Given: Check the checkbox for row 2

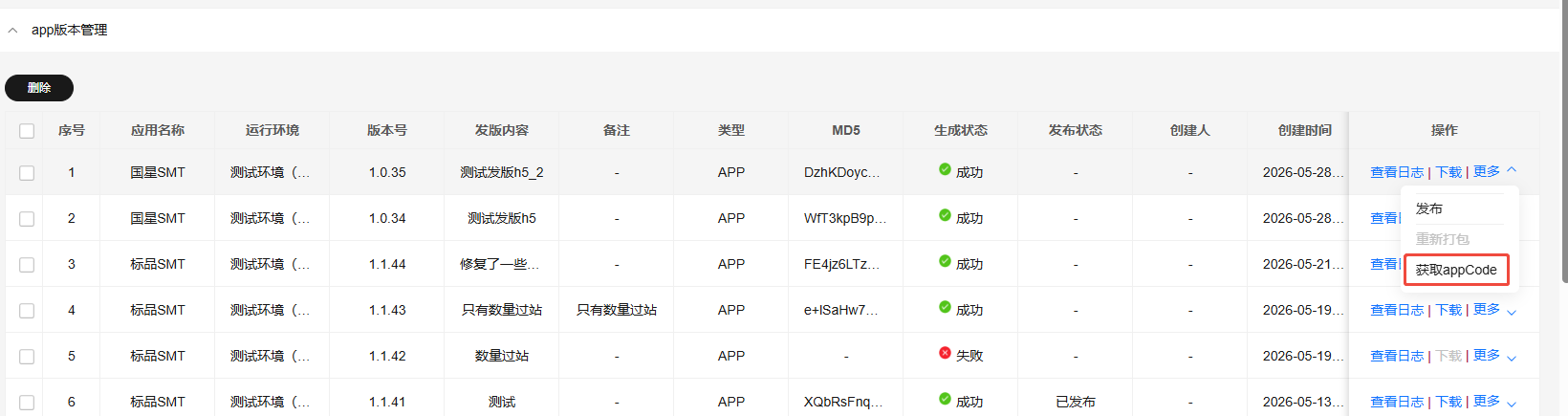Looking at the screenshot, I should (27, 219).
